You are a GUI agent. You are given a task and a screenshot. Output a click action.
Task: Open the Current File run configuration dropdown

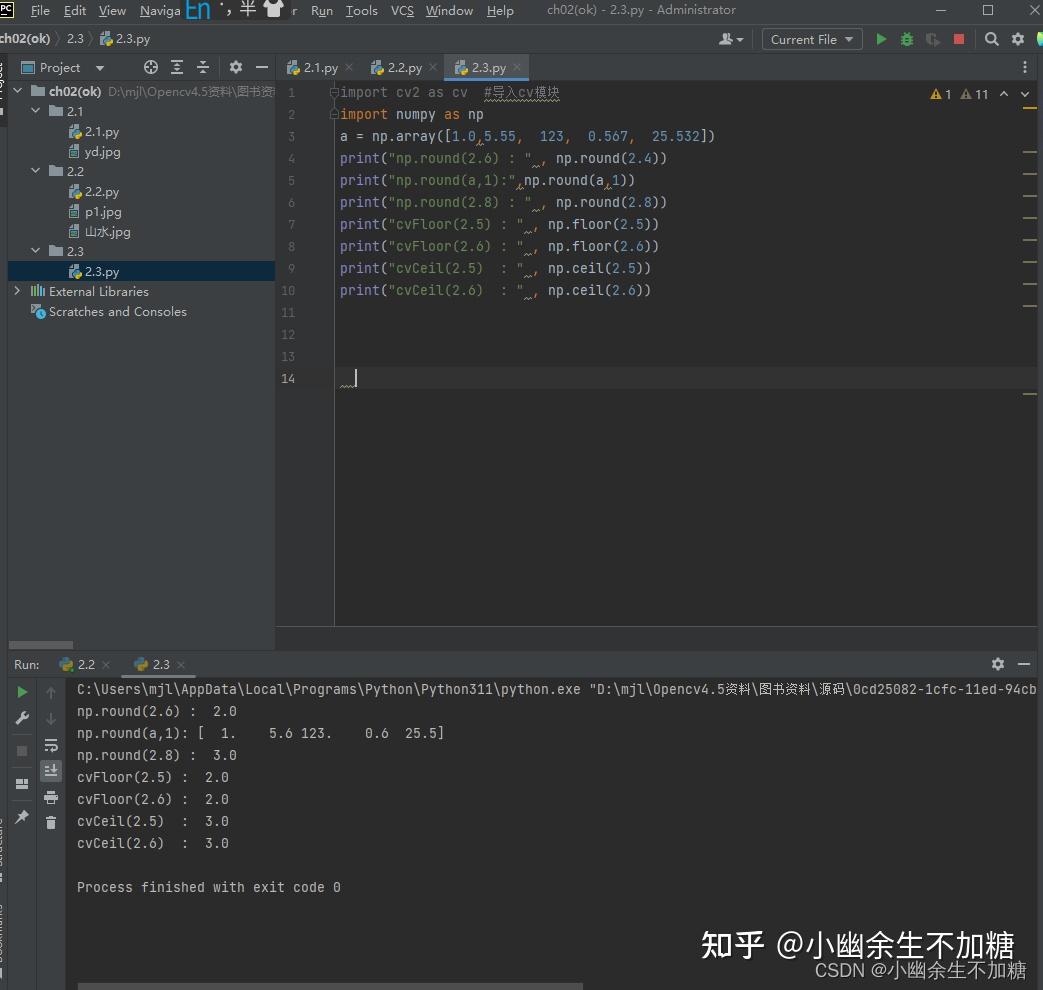pos(811,39)
